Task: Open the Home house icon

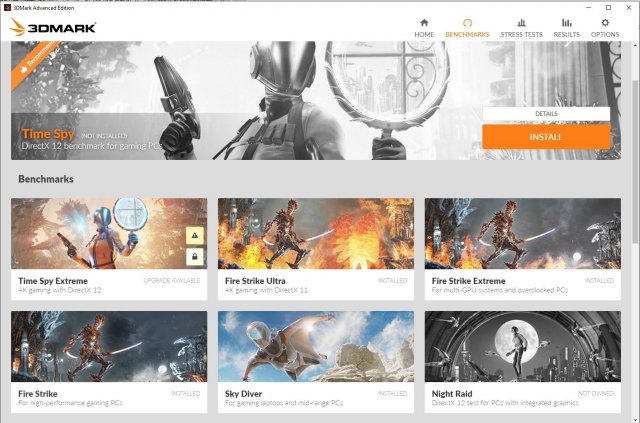Action: pyautogui.click(x=424, y=22)
